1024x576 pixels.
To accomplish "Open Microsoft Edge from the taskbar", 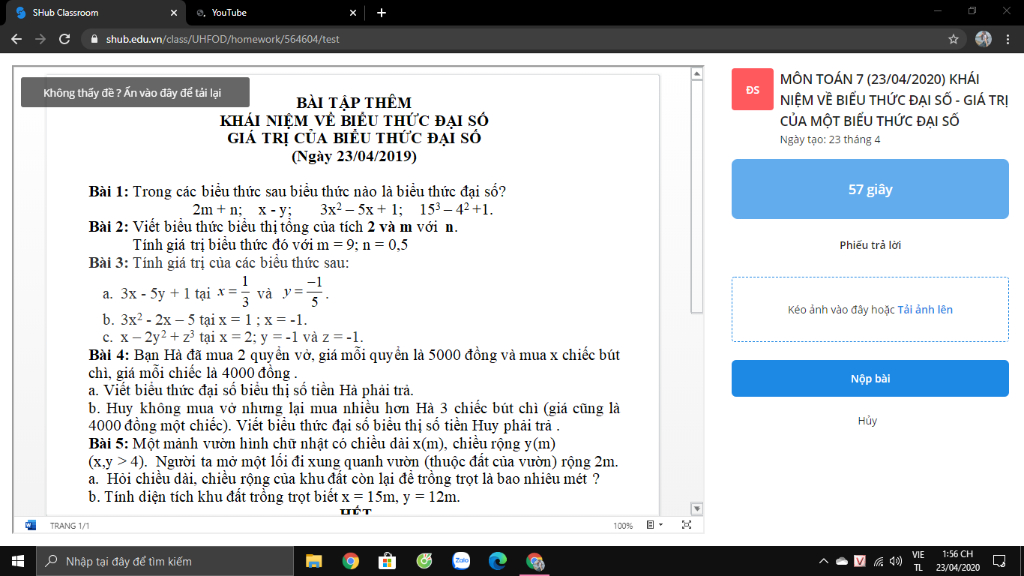I will point(498,561).
